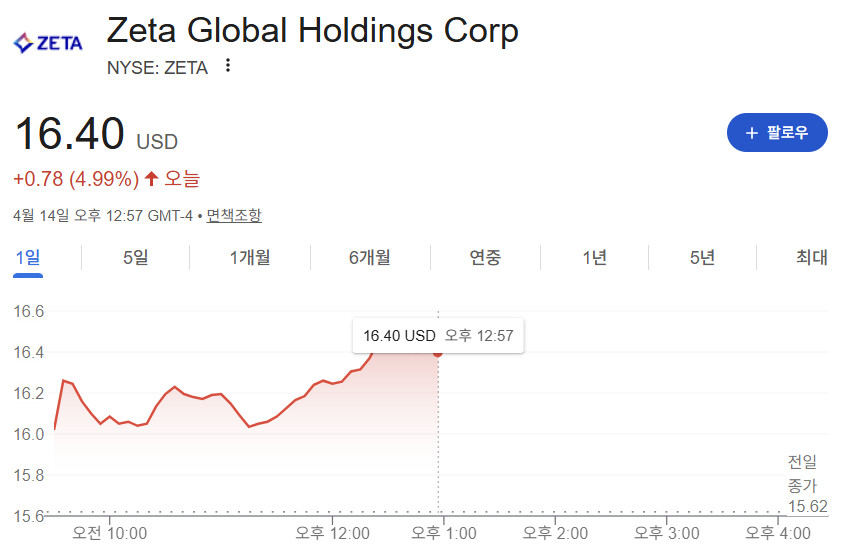Screen dimensions: 853x544
Task: Click the Zeta Global Holdings Corp title
Action: (312, 31)
